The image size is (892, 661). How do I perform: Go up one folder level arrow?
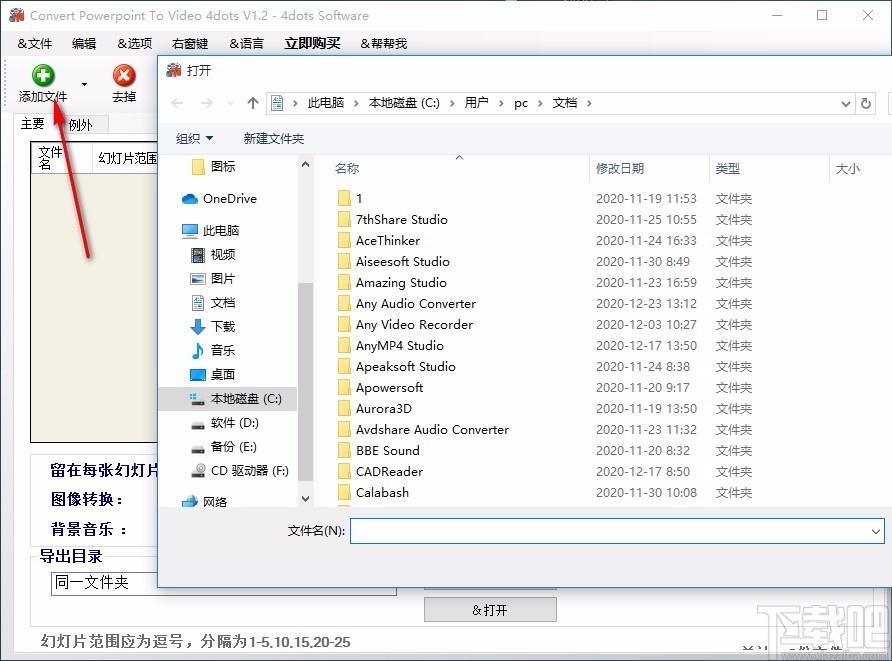tap(253, 103)
